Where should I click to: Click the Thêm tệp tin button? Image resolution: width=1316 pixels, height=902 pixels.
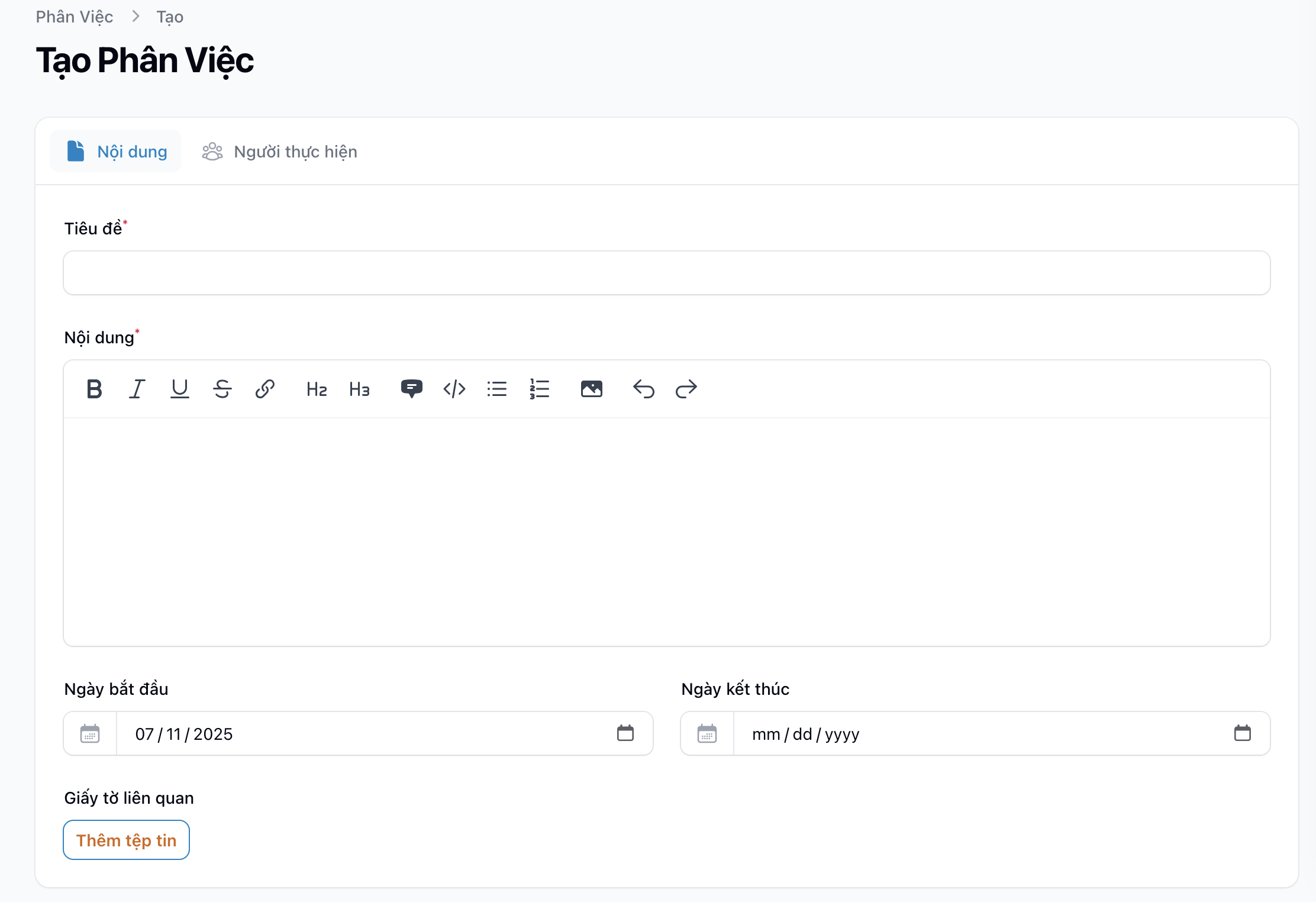[126, 840]
